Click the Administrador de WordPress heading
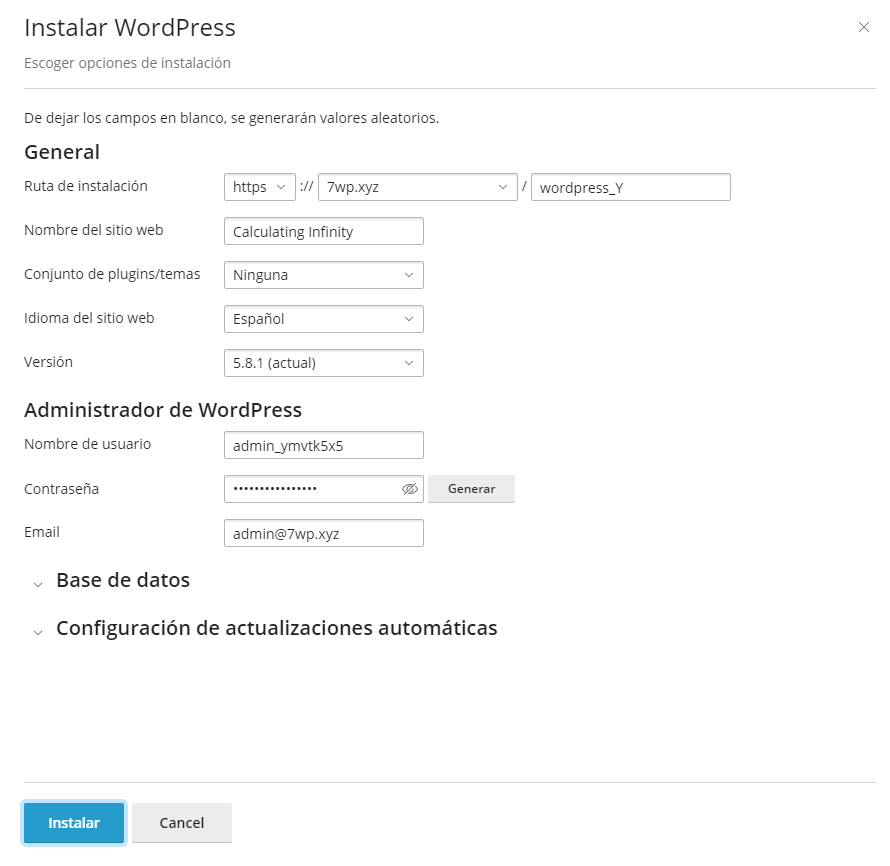The height and width of the screenshot is (866, 890). [x=163, y=410]
